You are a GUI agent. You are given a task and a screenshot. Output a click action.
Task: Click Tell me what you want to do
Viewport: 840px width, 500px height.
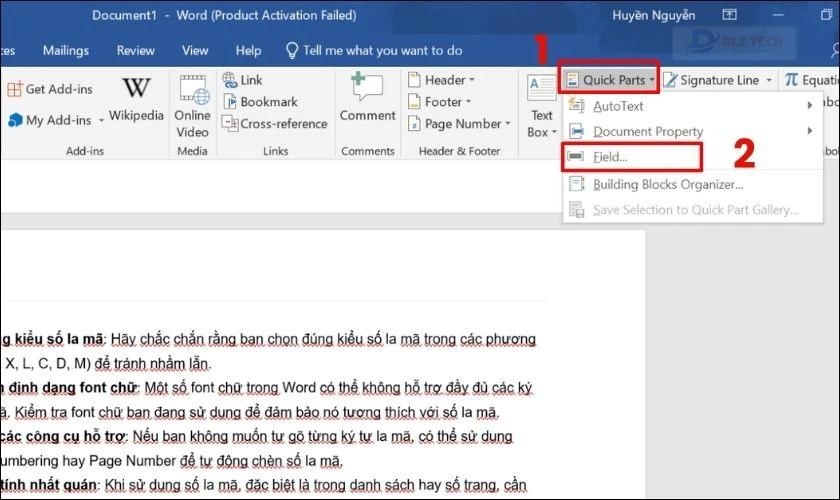pyautogui.click(x=382, y=50)
